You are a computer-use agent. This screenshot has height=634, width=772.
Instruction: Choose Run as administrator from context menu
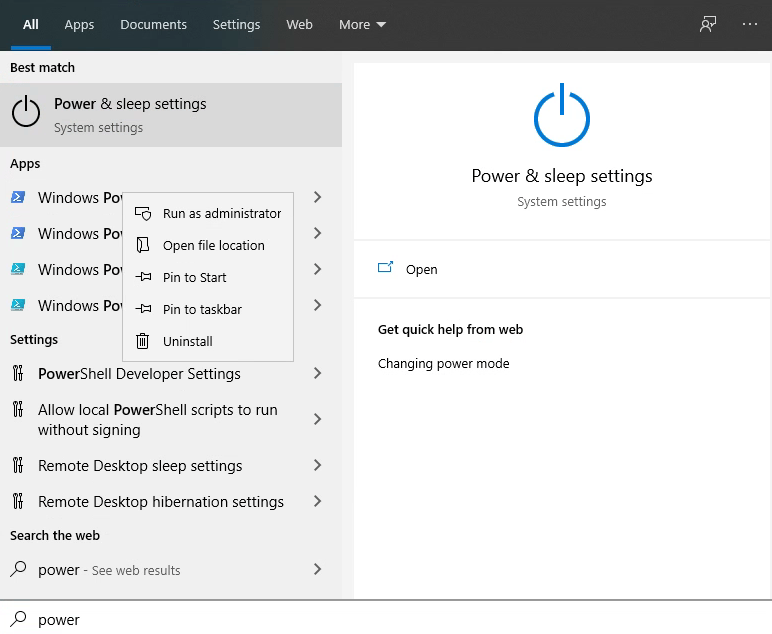(x=208, y=214)
